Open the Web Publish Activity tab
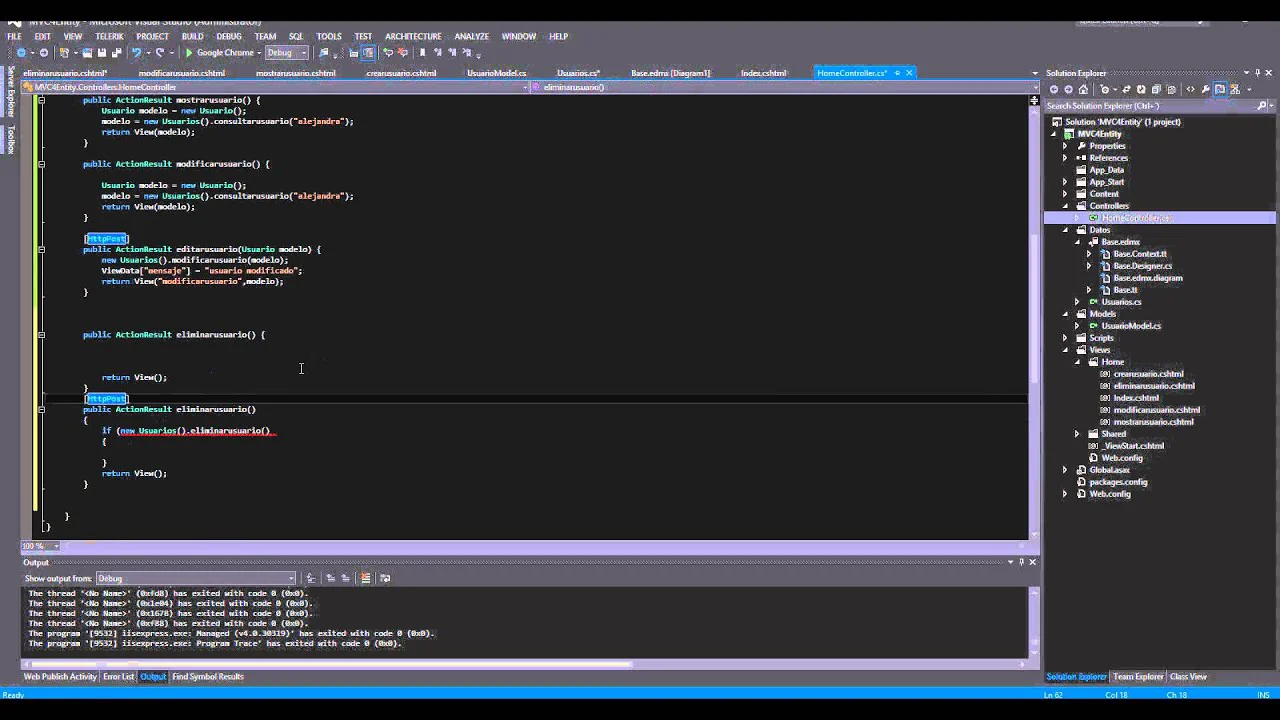This screenshot has height=720, width=1280. click(60, 677)
